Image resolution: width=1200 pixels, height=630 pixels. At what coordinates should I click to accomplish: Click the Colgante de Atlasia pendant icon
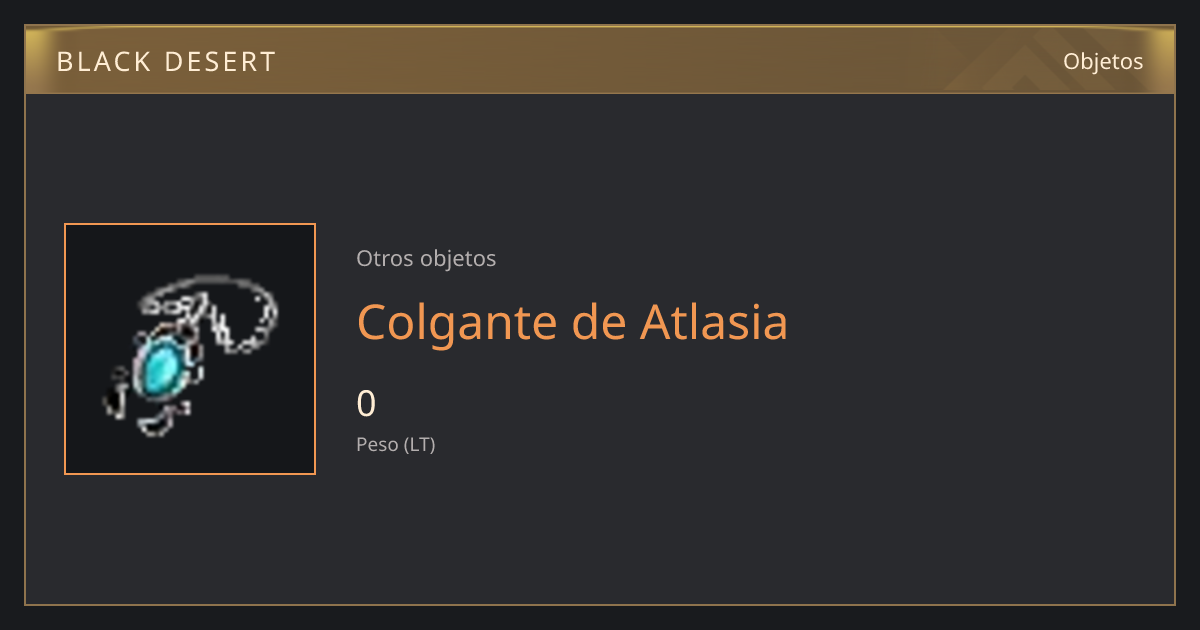pos(190,349)
